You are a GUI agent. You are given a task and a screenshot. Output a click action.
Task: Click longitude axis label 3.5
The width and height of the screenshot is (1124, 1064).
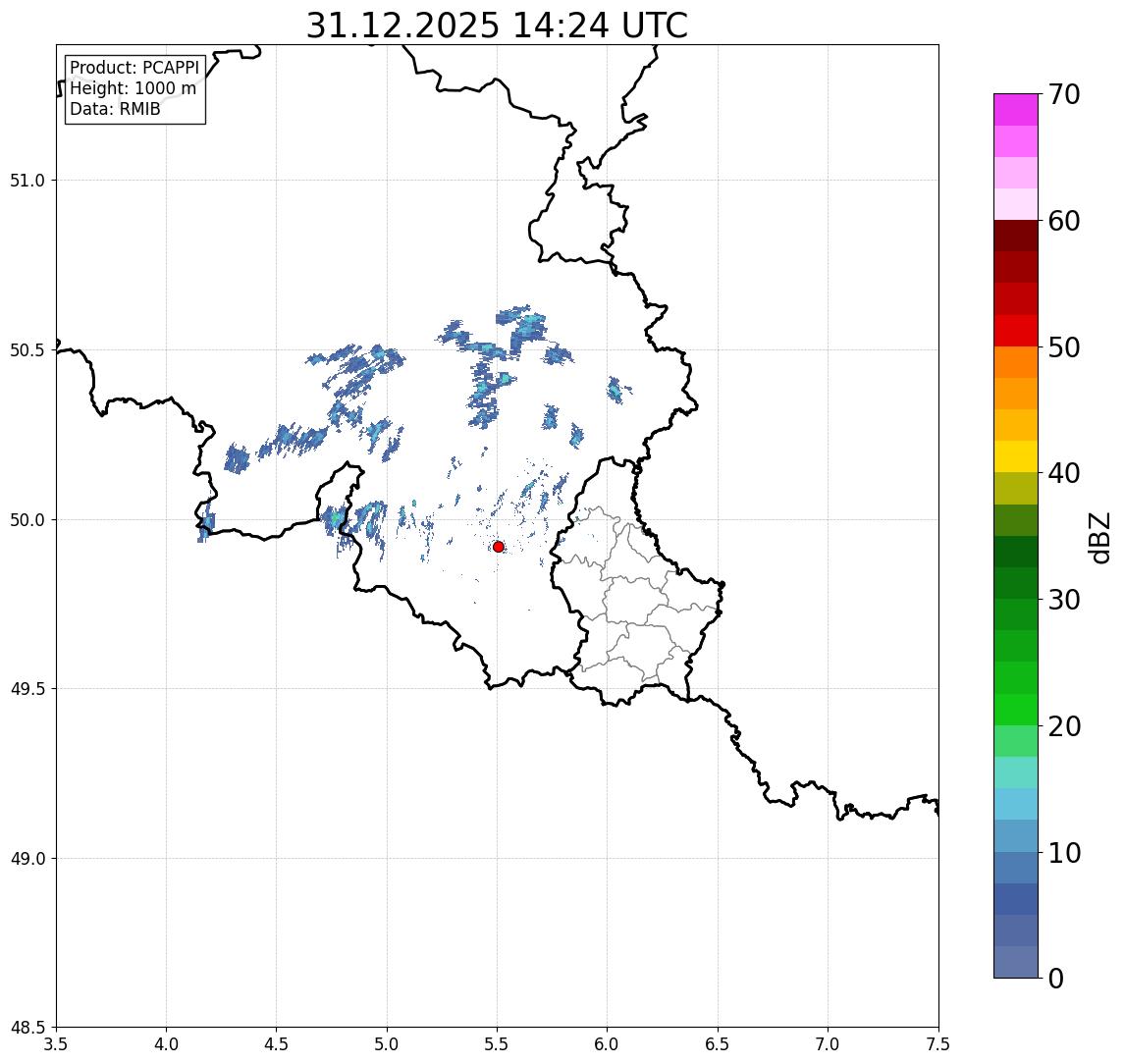pyautogui.click(x=56, y=1044)
